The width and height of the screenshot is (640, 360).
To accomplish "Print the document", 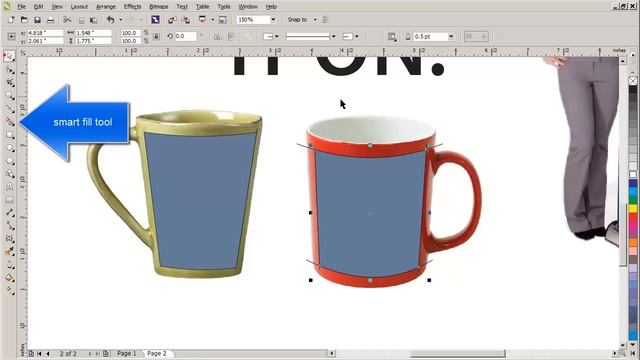I will (x=50, y=20).
